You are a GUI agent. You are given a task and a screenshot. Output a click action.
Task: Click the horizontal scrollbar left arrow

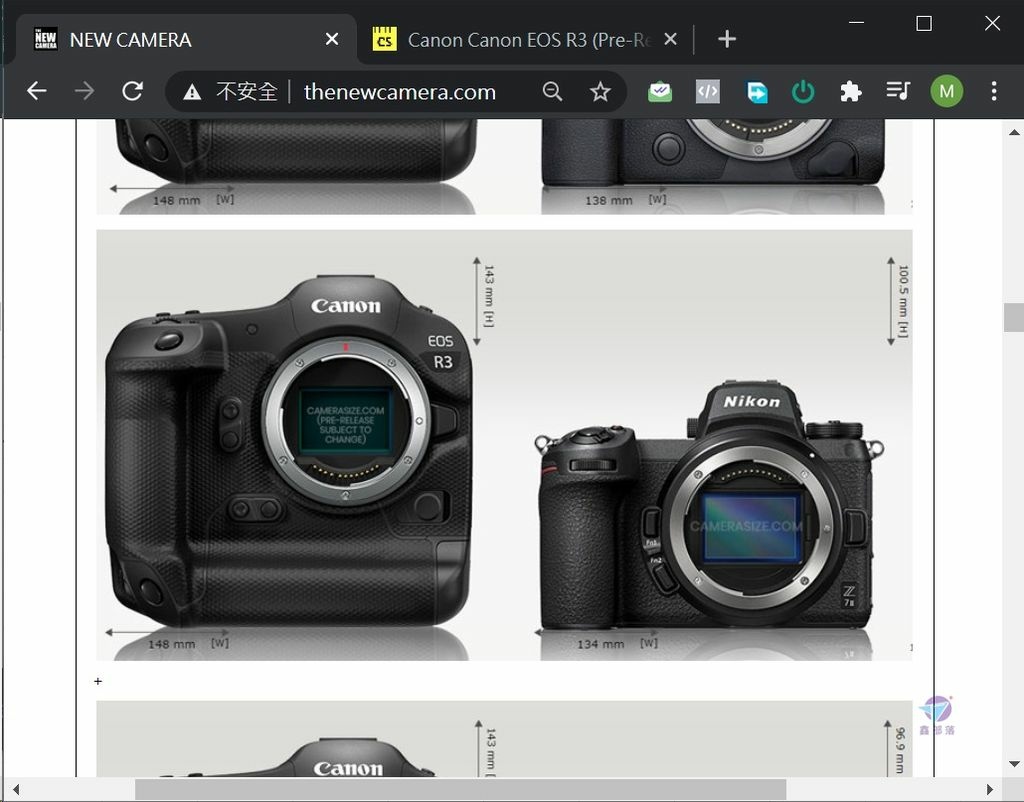point(16,789)
